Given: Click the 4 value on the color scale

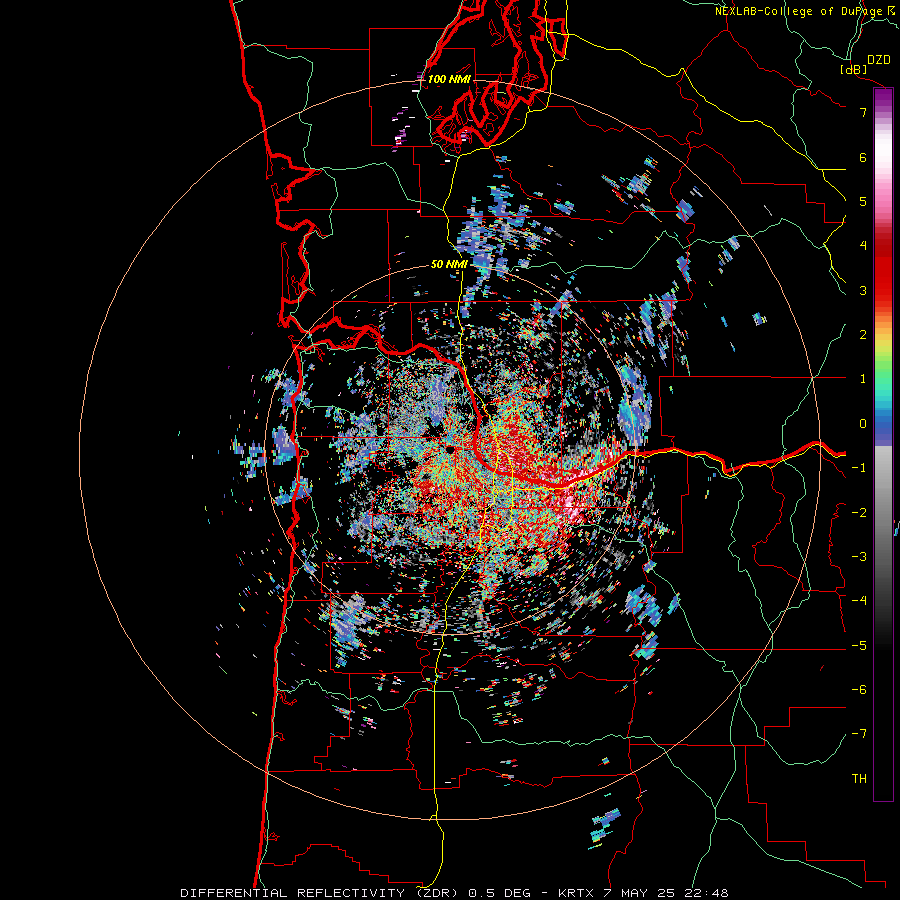Looking at the screenshot, I should coord(863,245).
